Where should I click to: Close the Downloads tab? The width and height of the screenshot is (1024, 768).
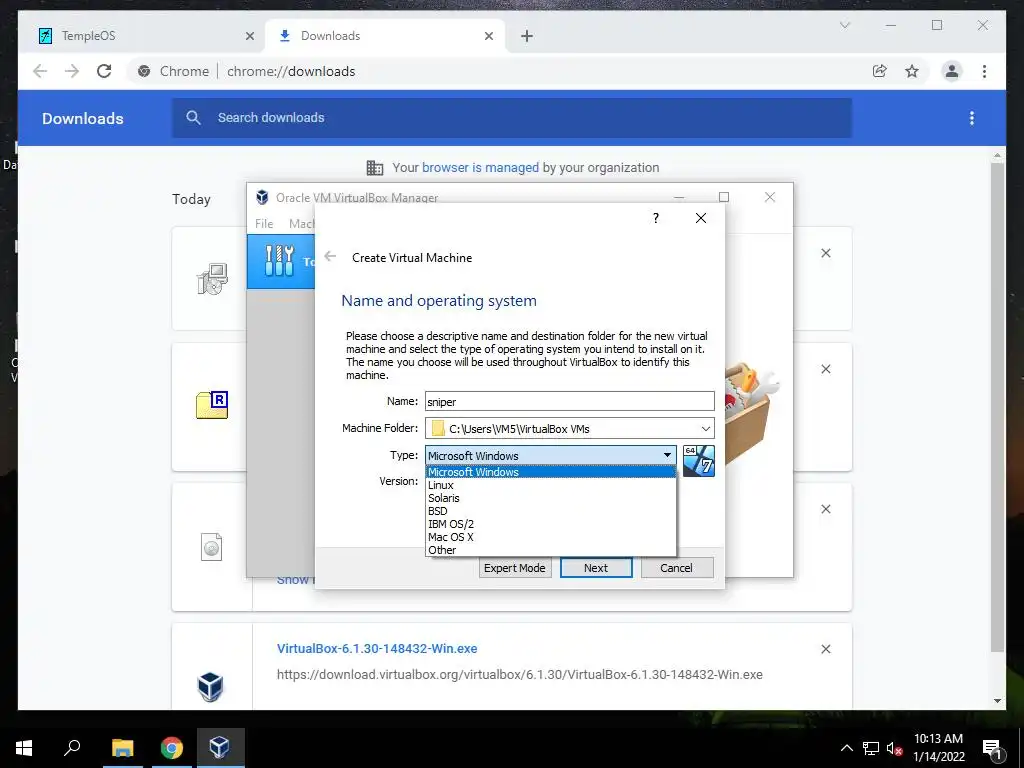click(488, 37)
